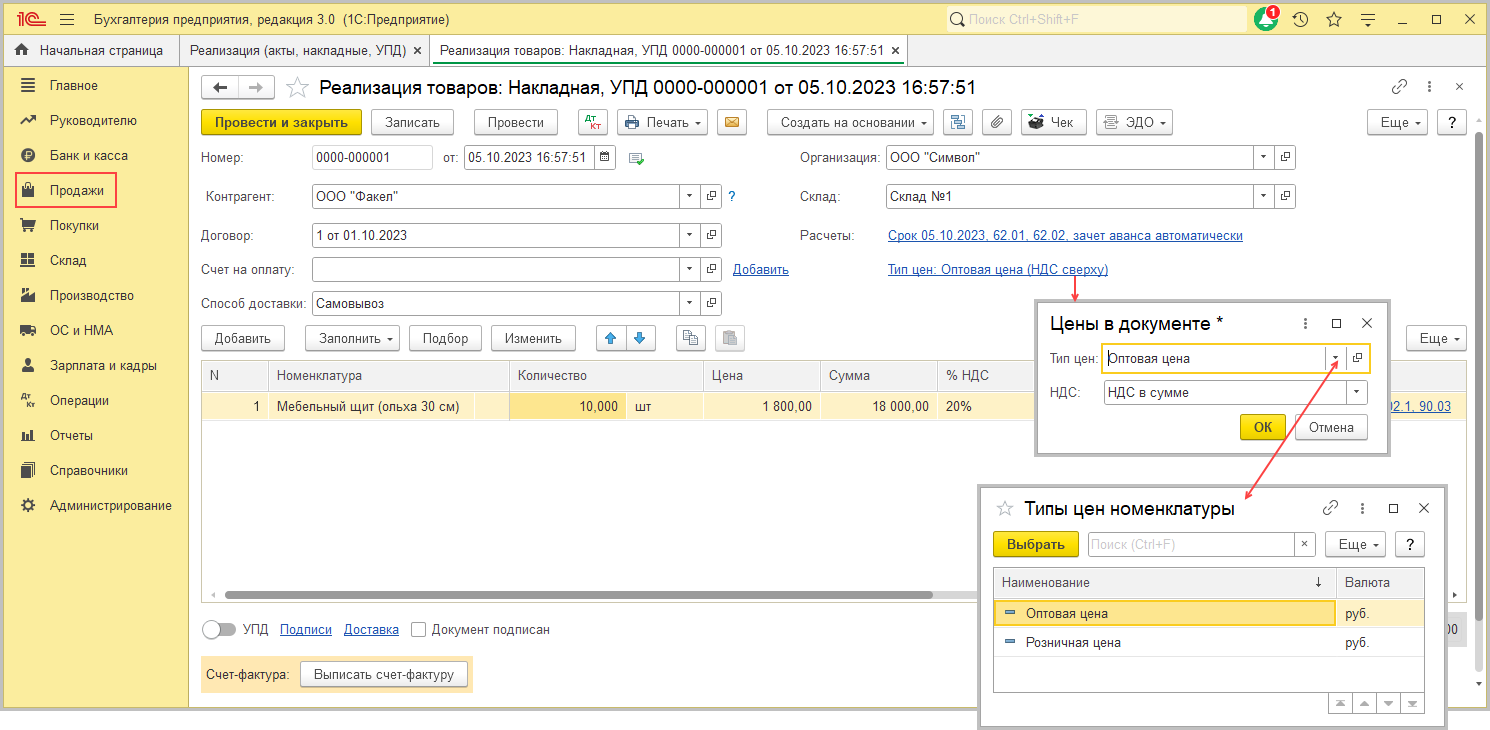1490x730 pixels.
Task: Expand Договор dropdown list
Action: click(x=690, y=235)
